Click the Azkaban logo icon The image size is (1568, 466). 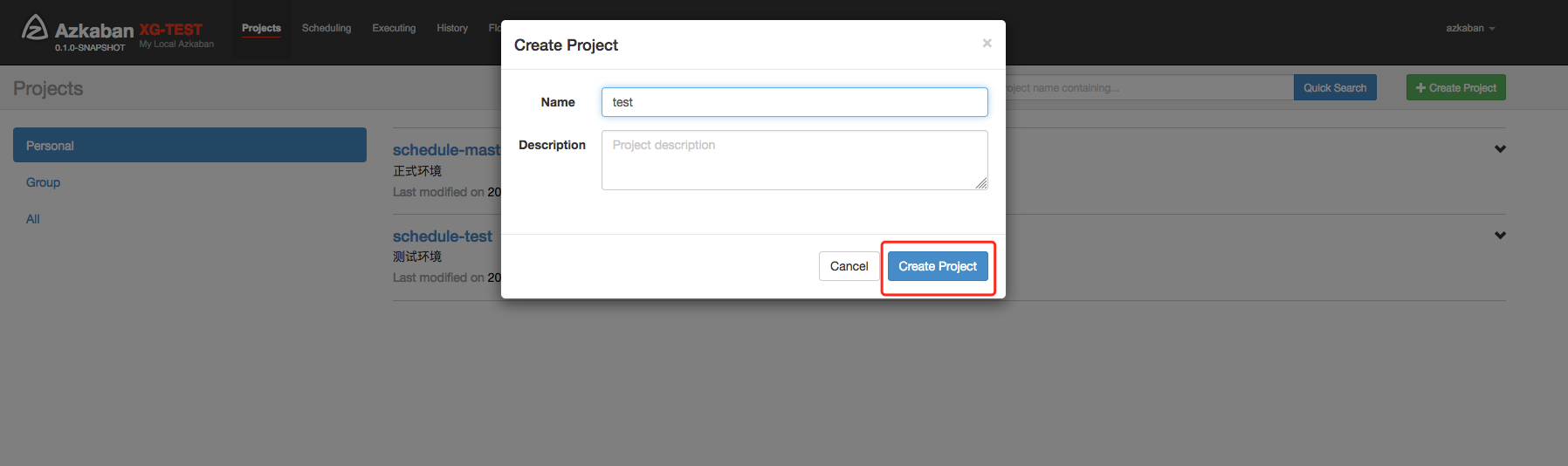pos(35,28)
